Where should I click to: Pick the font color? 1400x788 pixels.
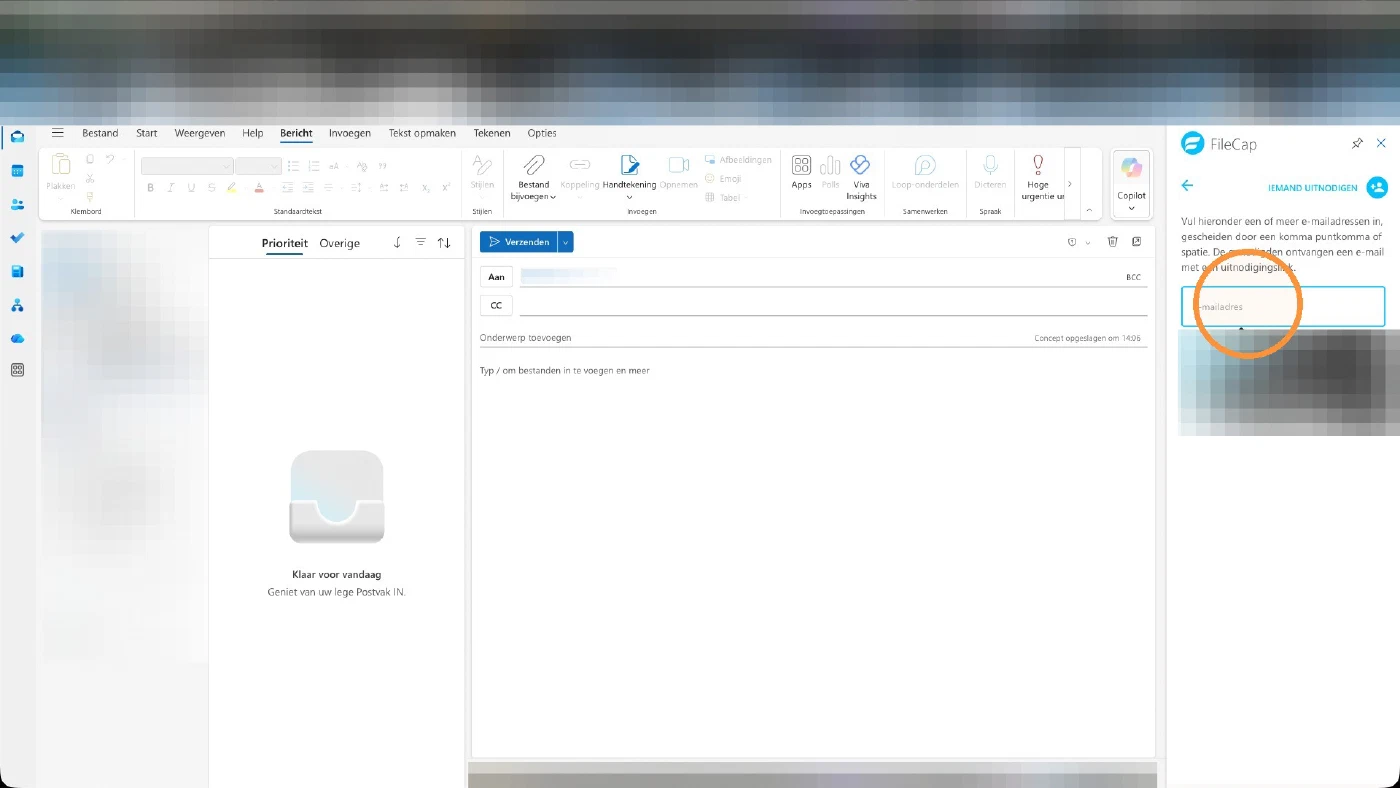click(x=259, y=187)
